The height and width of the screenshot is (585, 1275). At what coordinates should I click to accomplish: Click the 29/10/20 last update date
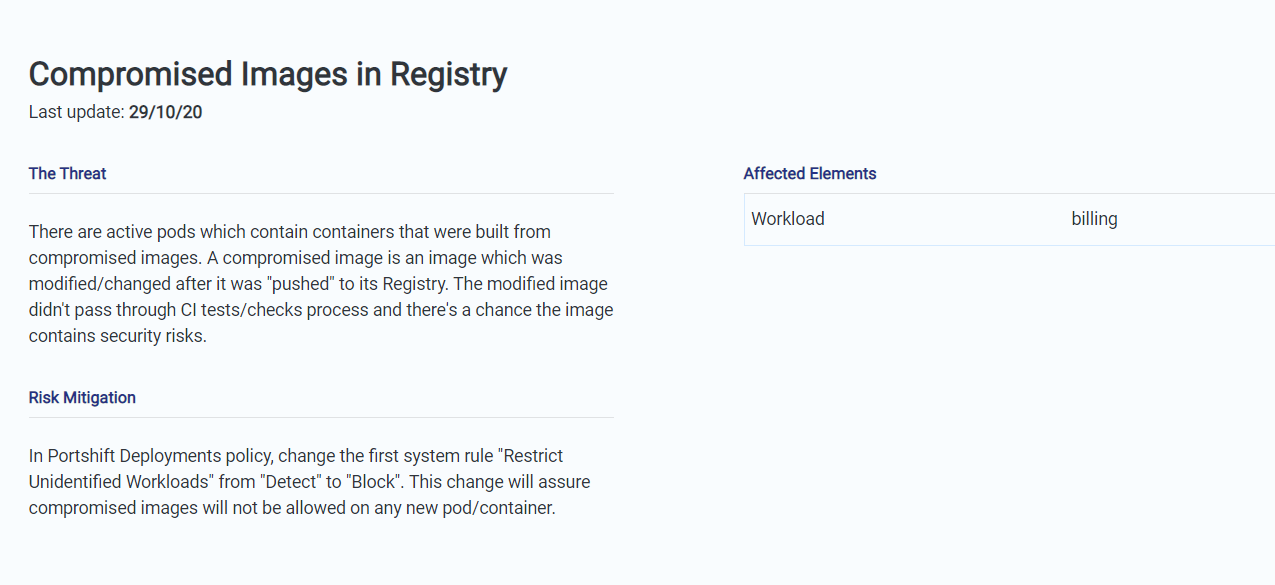165,112
